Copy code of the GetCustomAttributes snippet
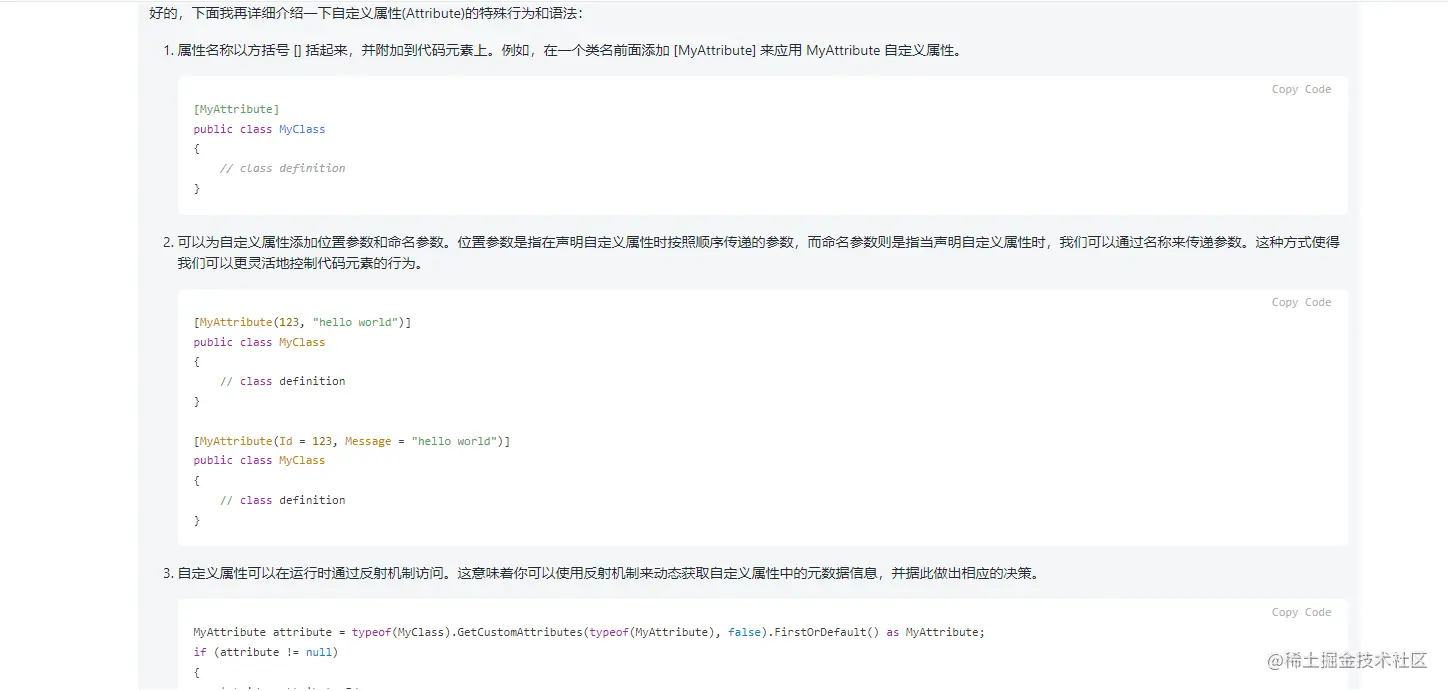 tap(1301, 612)
